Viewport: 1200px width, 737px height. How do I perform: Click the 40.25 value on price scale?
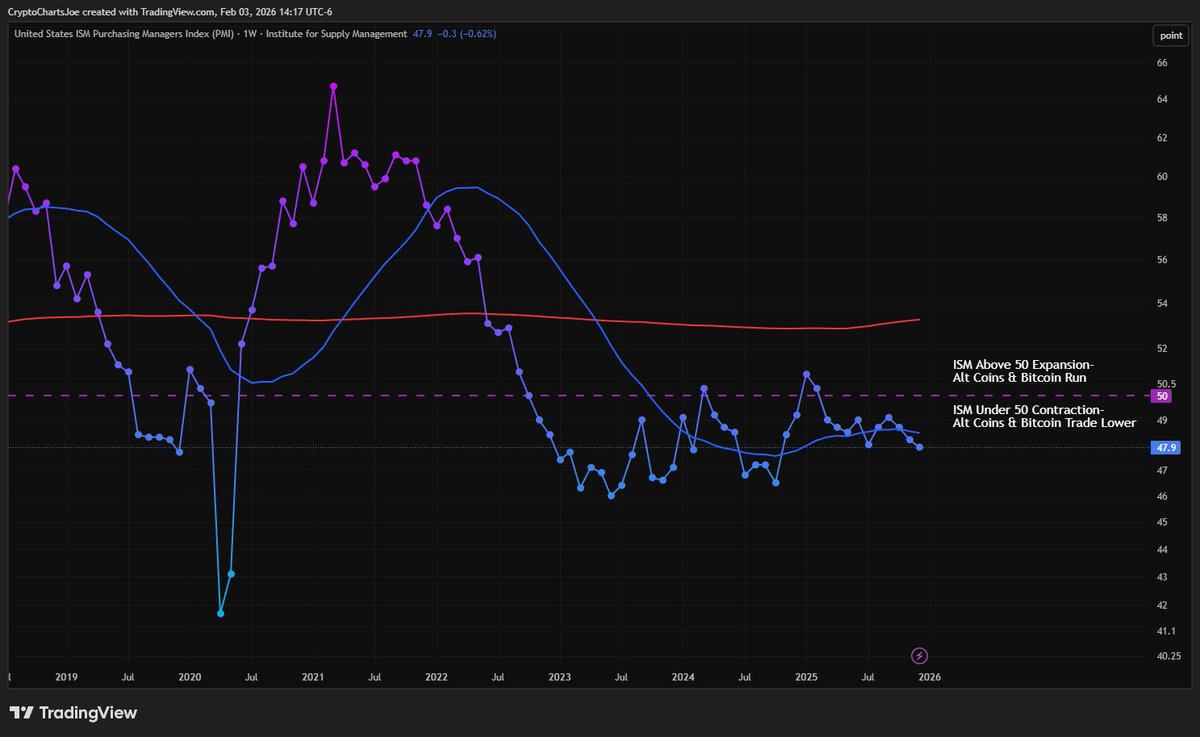[1168, 656]
